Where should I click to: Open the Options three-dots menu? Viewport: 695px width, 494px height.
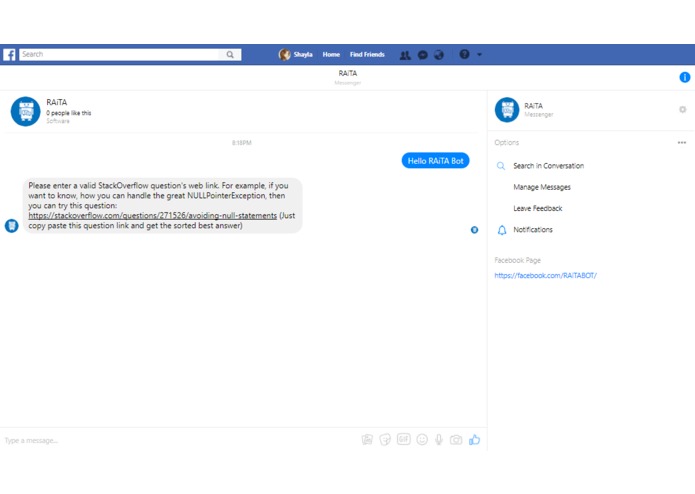pyautogui.click(x=682, y=143)
